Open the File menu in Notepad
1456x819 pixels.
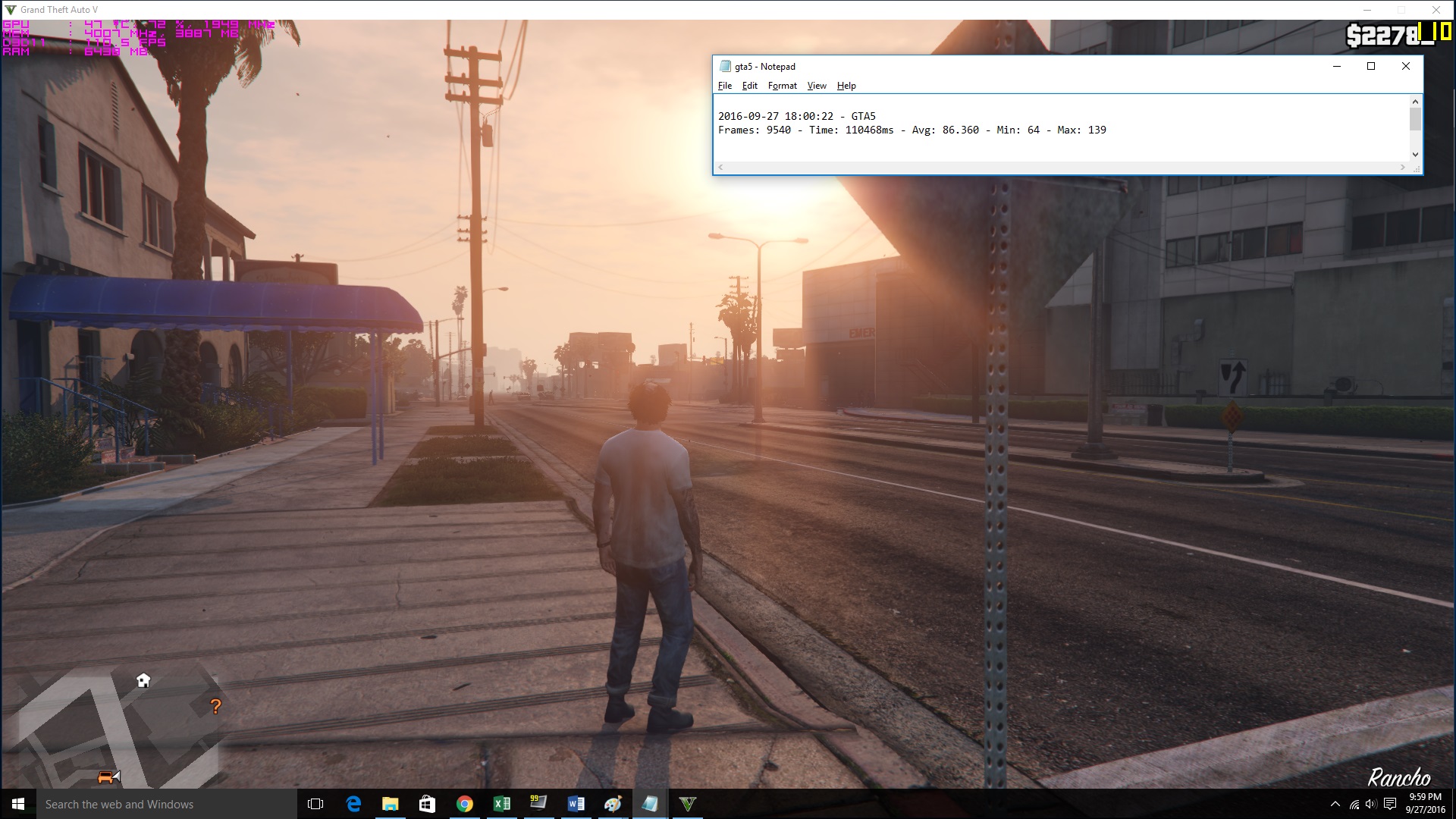[724, 86]
